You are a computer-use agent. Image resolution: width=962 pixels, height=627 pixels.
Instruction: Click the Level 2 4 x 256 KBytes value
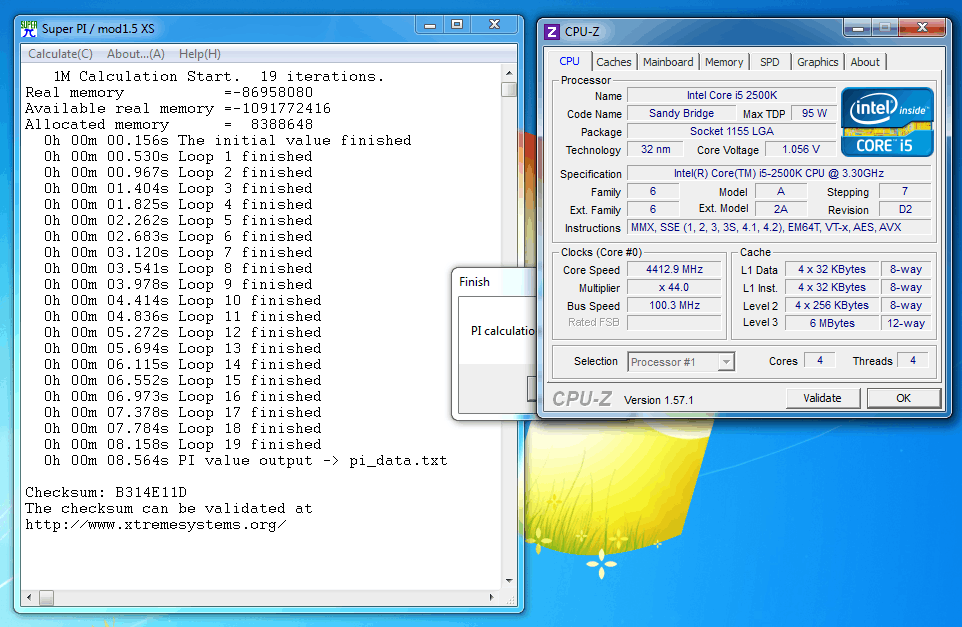pos(831,306)
